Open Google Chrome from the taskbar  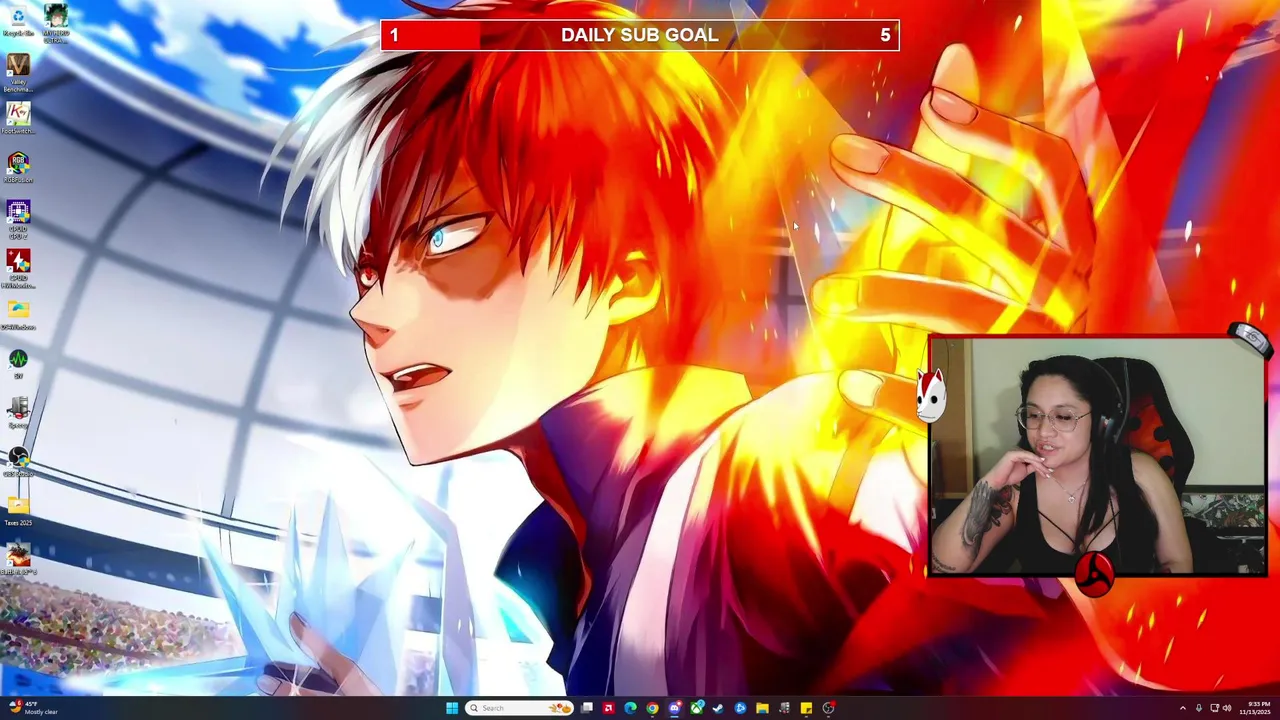pyautogui.click(x=652, y=708)
